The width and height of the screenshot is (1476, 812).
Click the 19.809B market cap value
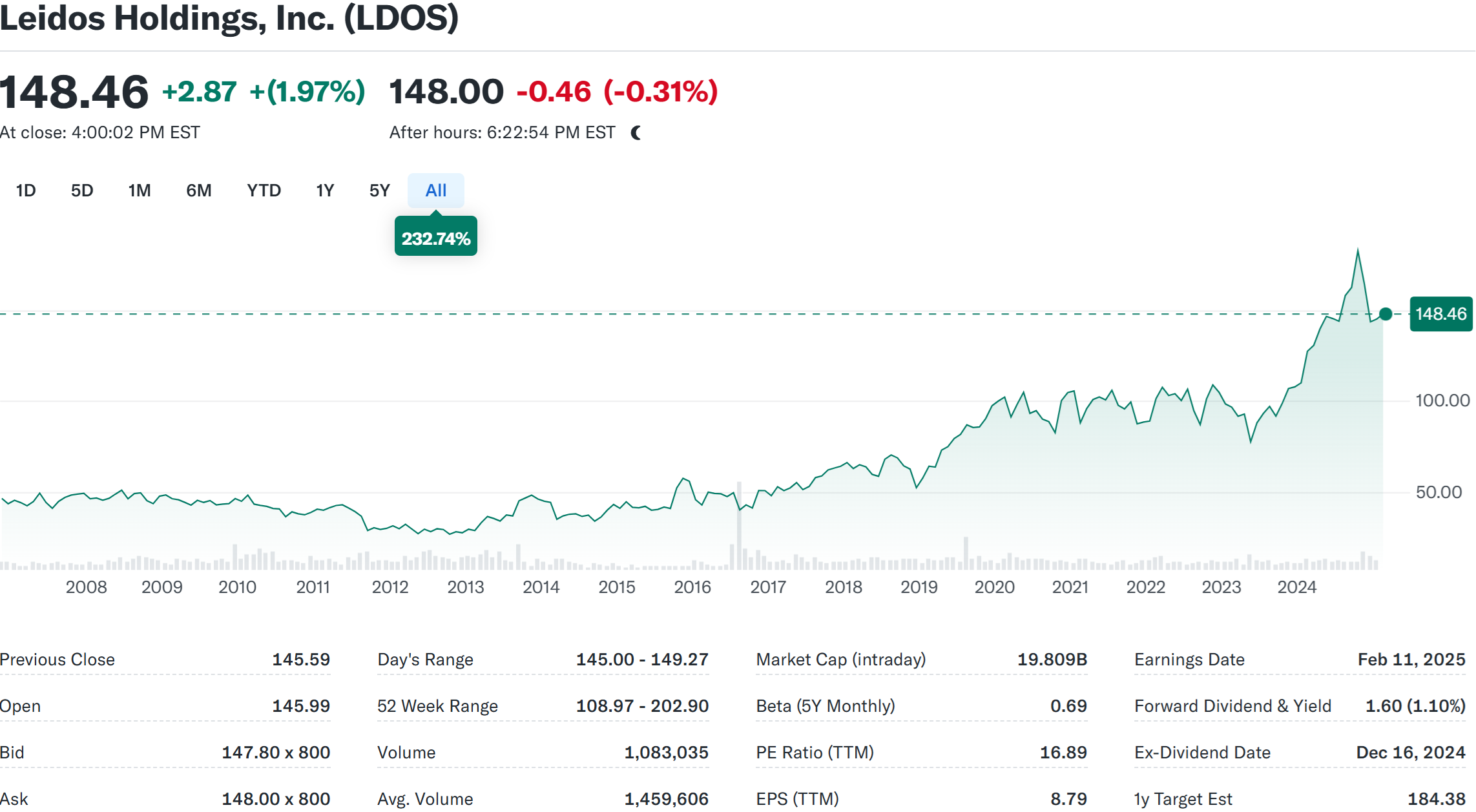1052,660
